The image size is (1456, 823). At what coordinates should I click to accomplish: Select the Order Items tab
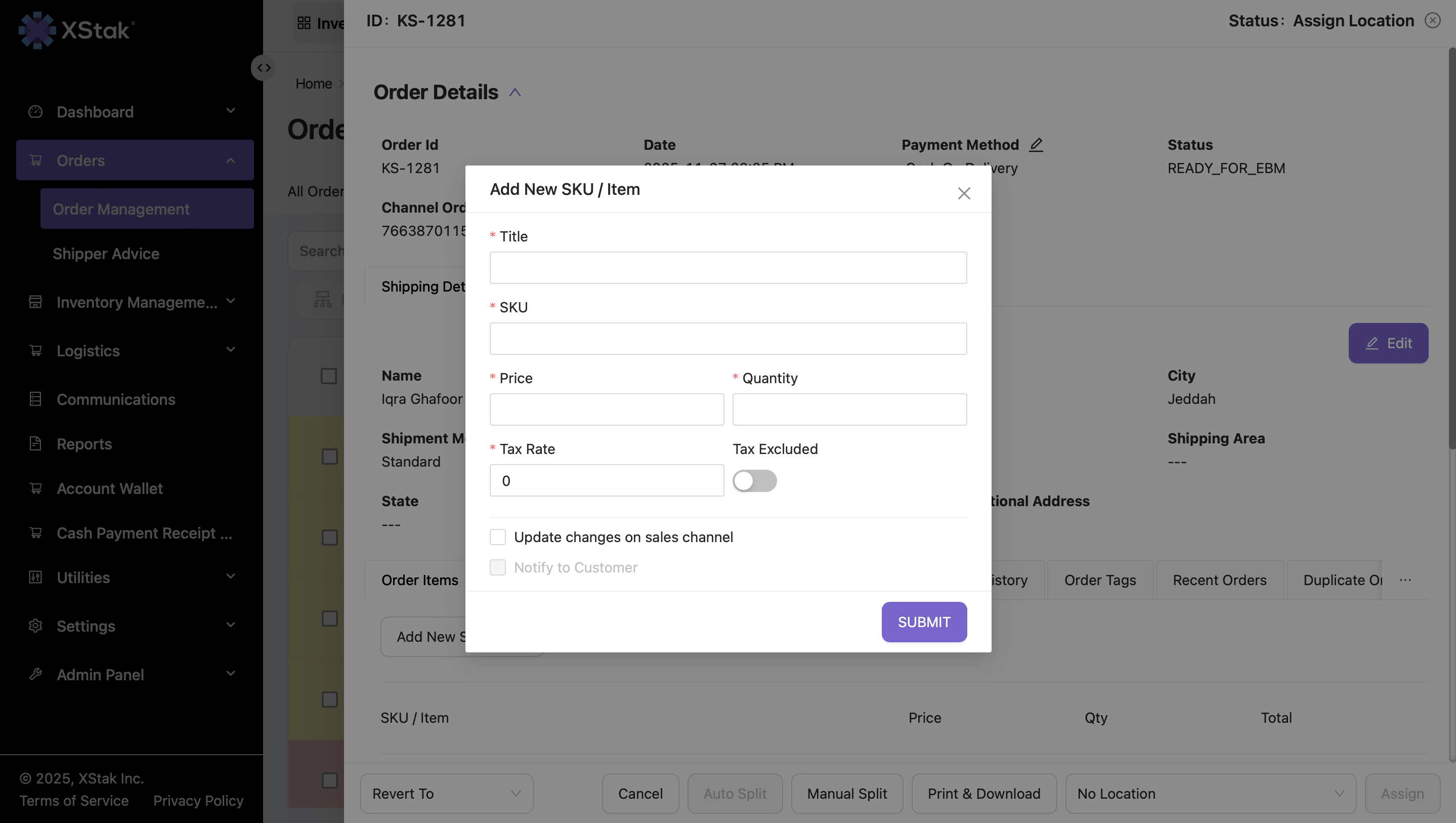[x=420, y=580]
